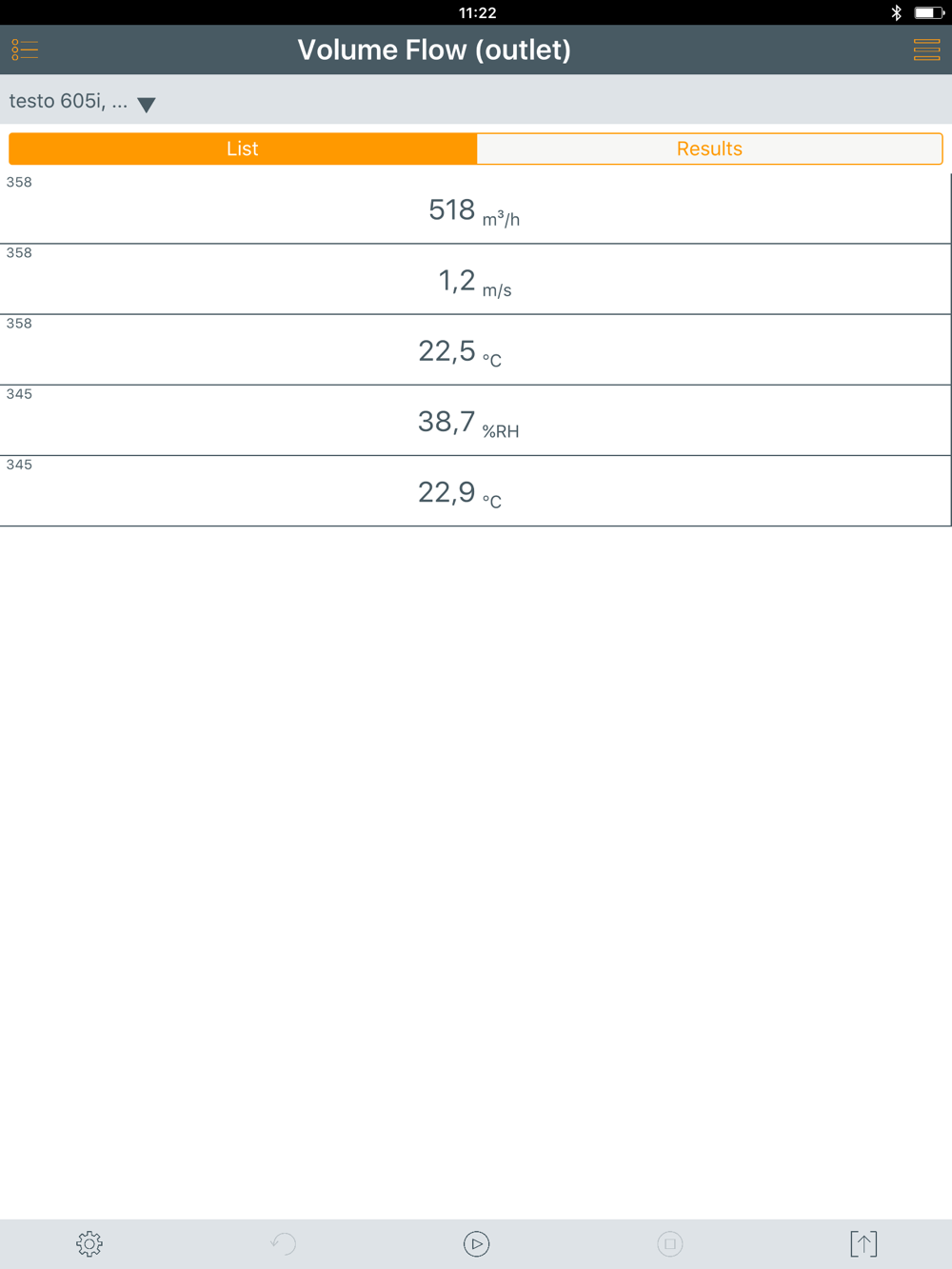Switch to the Results tab
952x1269 pixels.
709,149
